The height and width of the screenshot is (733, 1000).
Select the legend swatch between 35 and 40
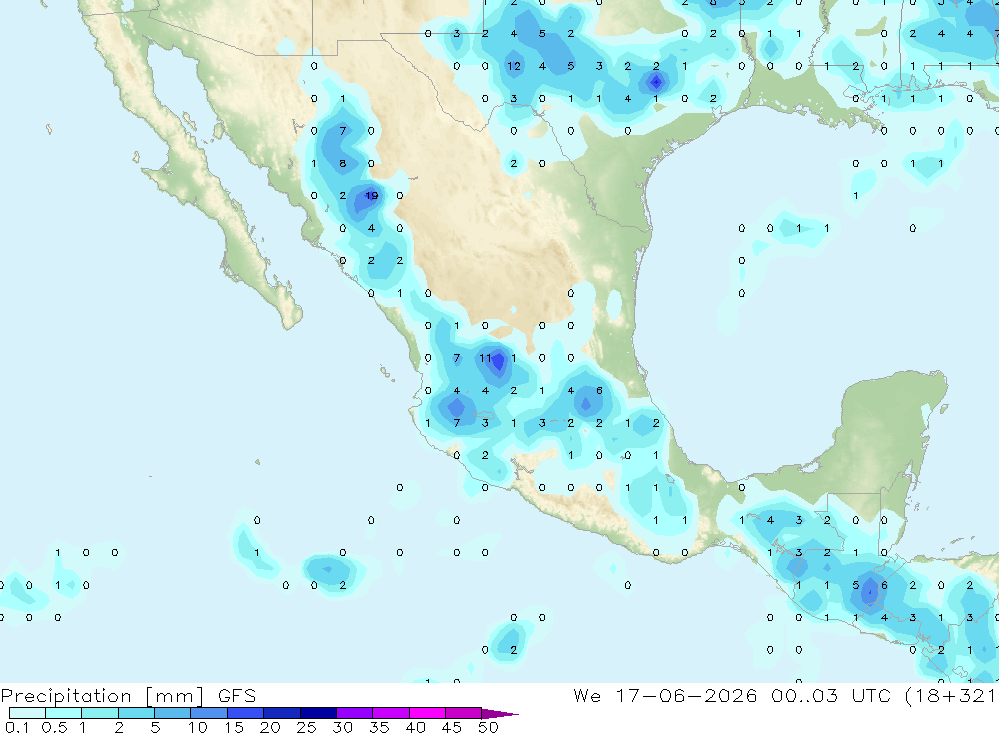click(390, 713)
